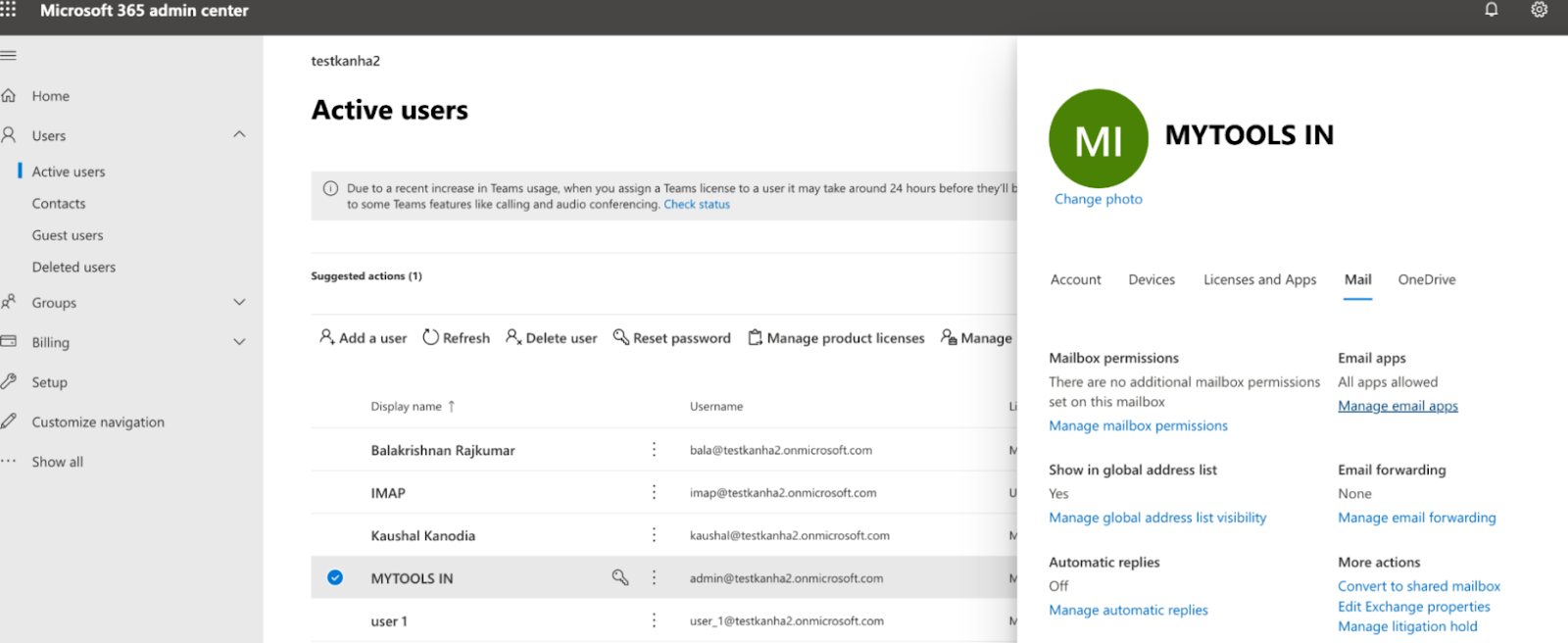Expand the Billing navigation section
This screenshot has height=643, width=1568.
click(x=239, y=341)
